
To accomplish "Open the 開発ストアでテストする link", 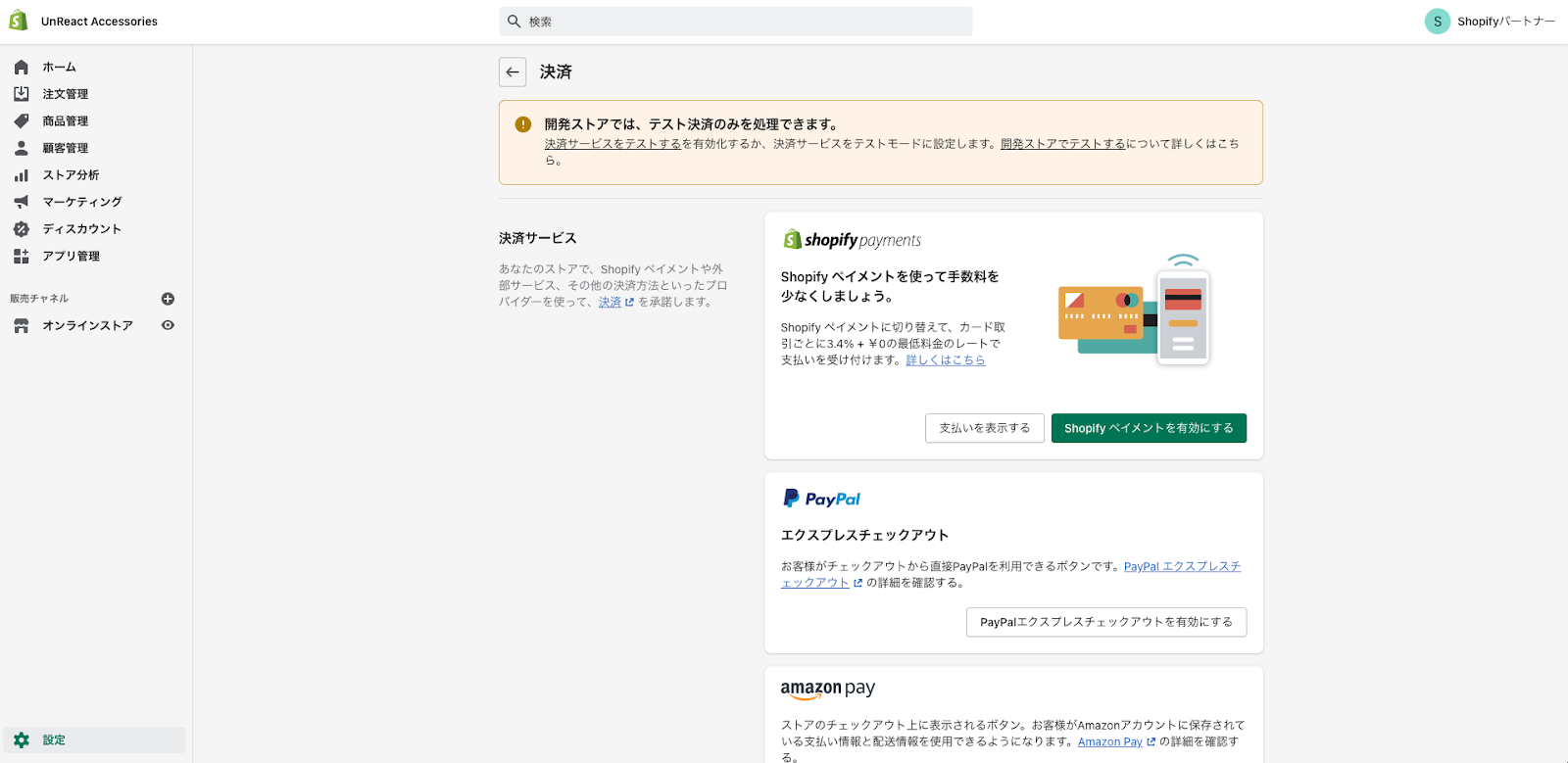I will pos(1062,144).
